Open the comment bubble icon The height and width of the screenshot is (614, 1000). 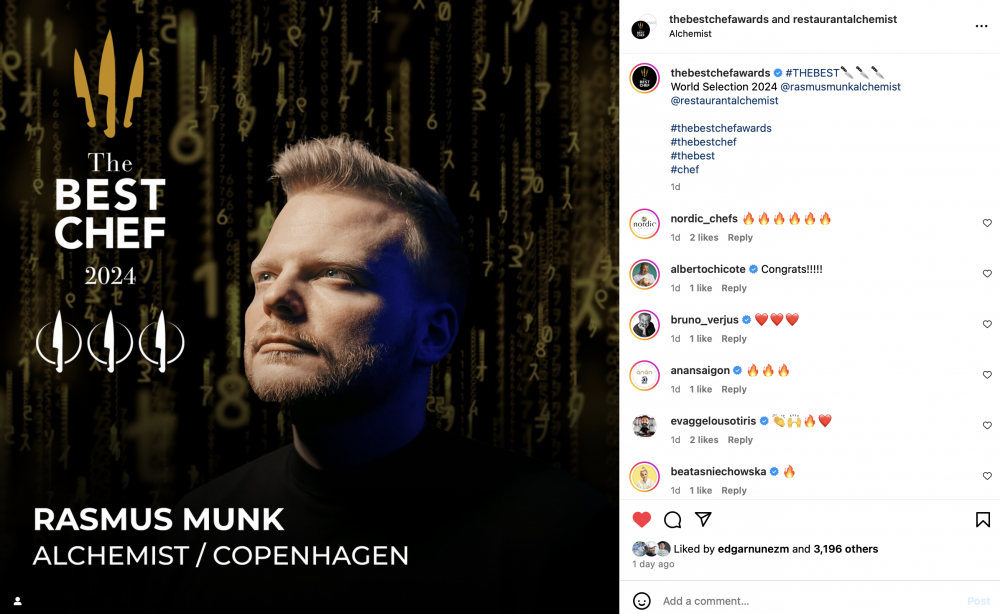pos(672,520)
